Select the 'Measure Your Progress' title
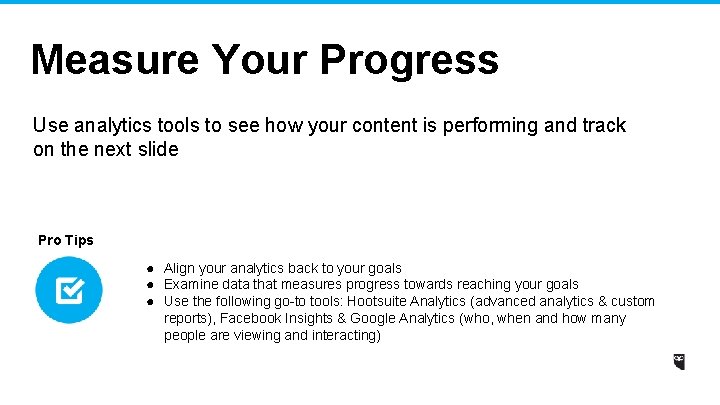This screenshot has width=720, height=405. pos(264,60)
